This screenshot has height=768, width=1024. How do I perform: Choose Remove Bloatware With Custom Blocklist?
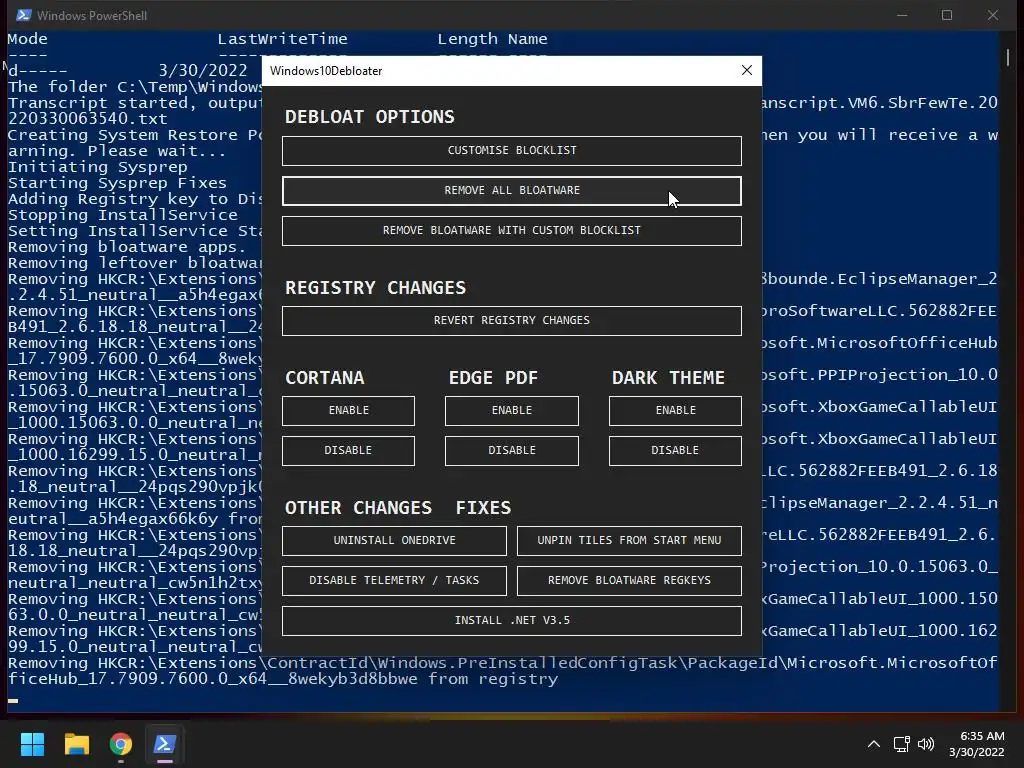pos(511,231)
